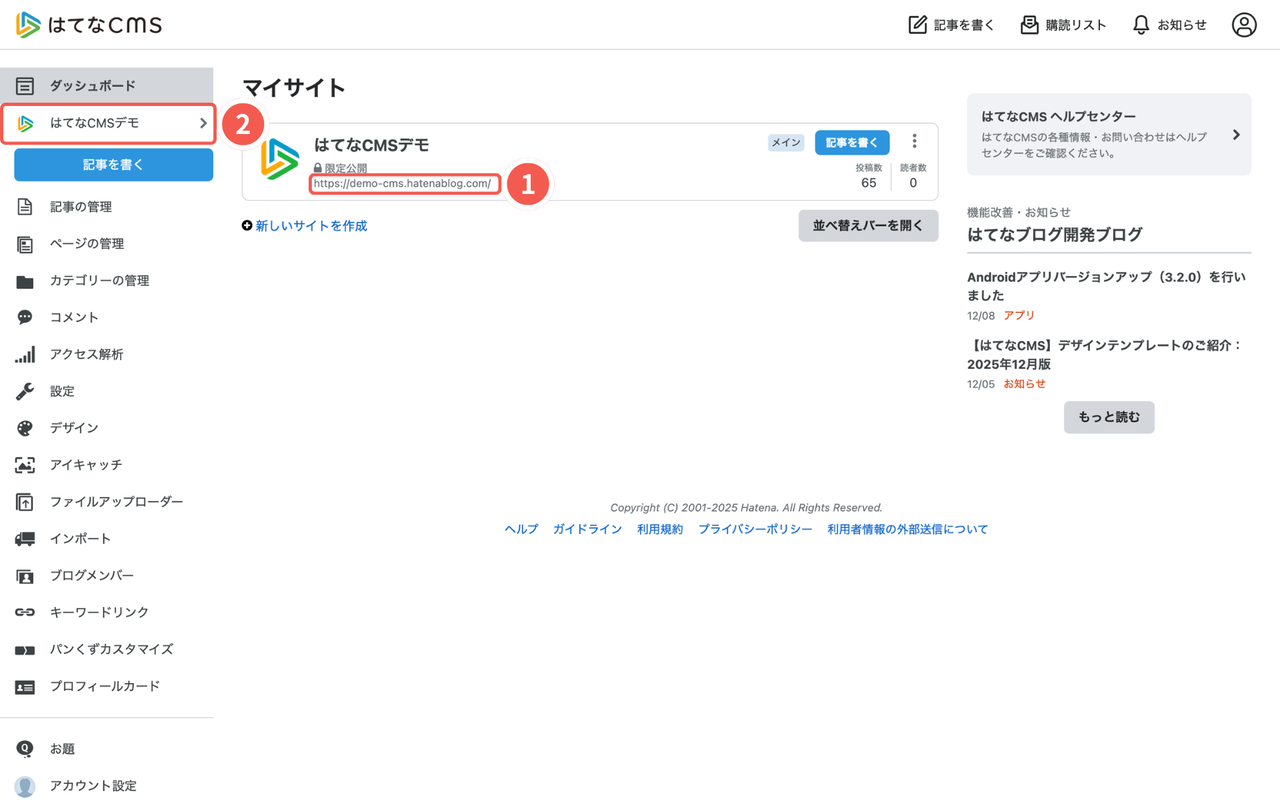This screenshot has width=1280, height=800.
Task: Click the ファイルアップローダー upload icon
Action: tap(27, 501)
